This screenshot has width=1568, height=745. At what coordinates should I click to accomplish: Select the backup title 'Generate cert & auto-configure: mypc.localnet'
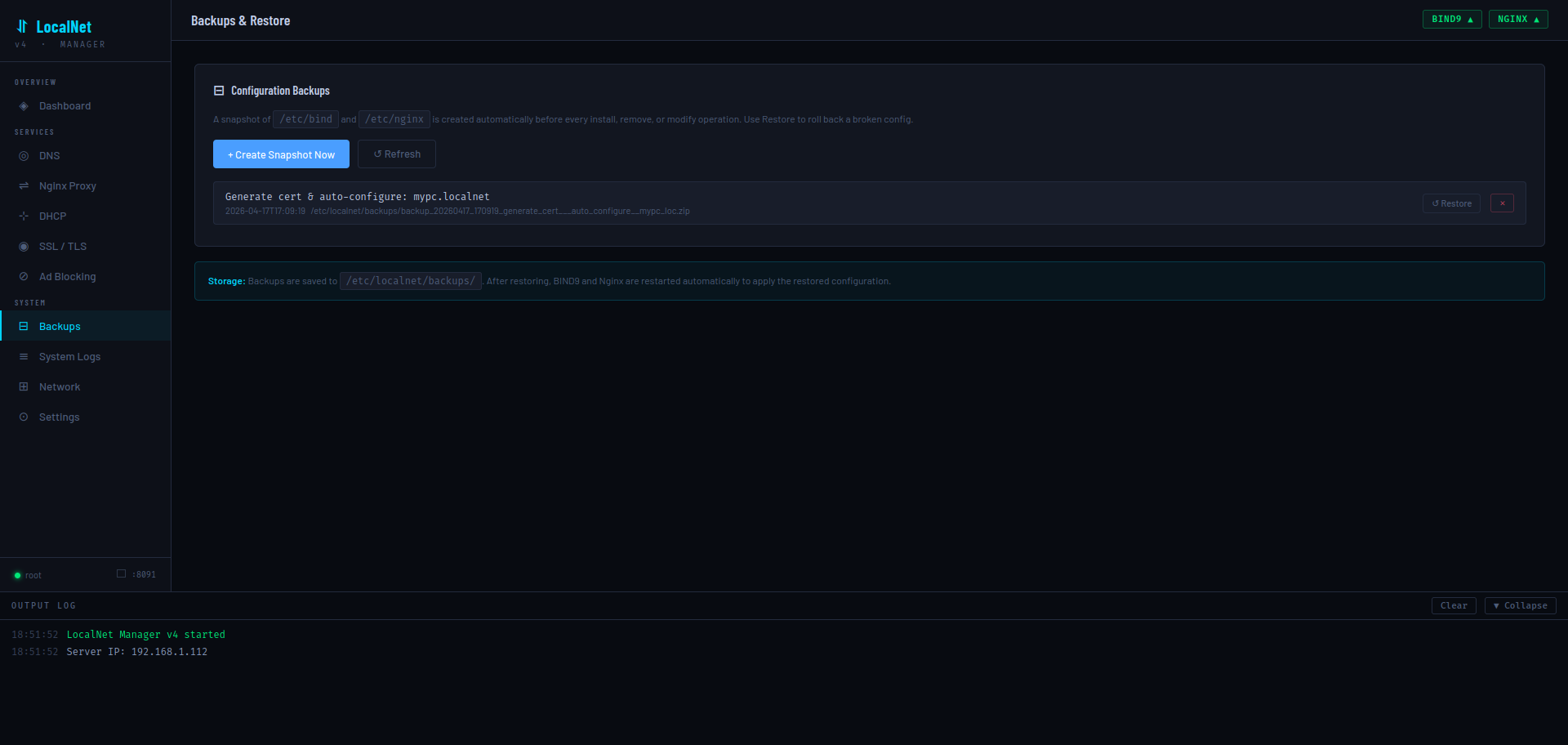(358, 197)
